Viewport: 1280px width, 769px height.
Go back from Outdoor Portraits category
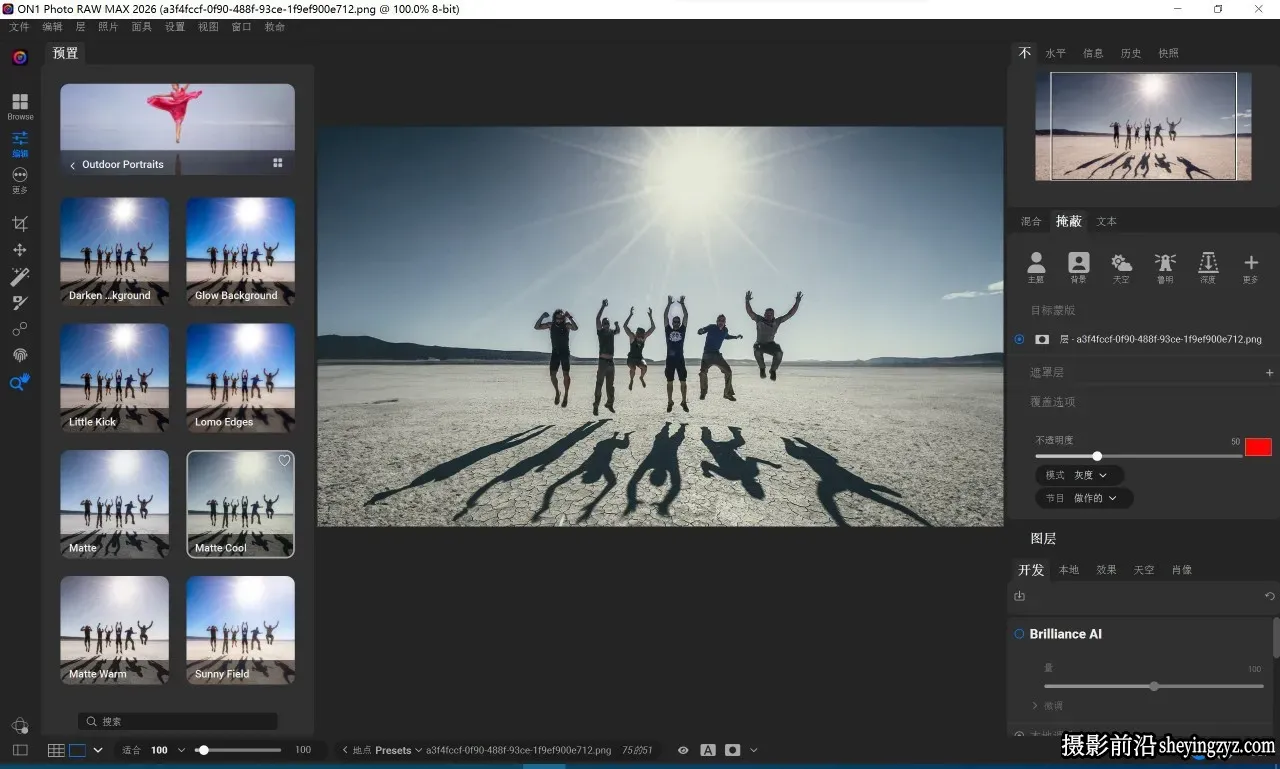coord(73,165)
